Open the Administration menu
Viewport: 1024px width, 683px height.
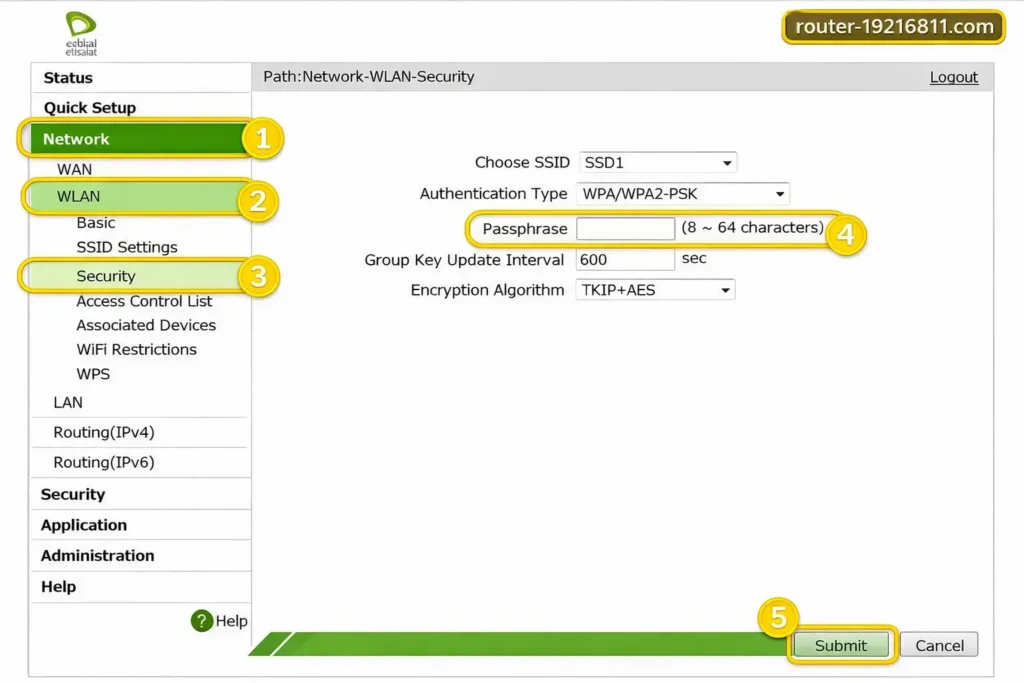click(x=97, y=556)
